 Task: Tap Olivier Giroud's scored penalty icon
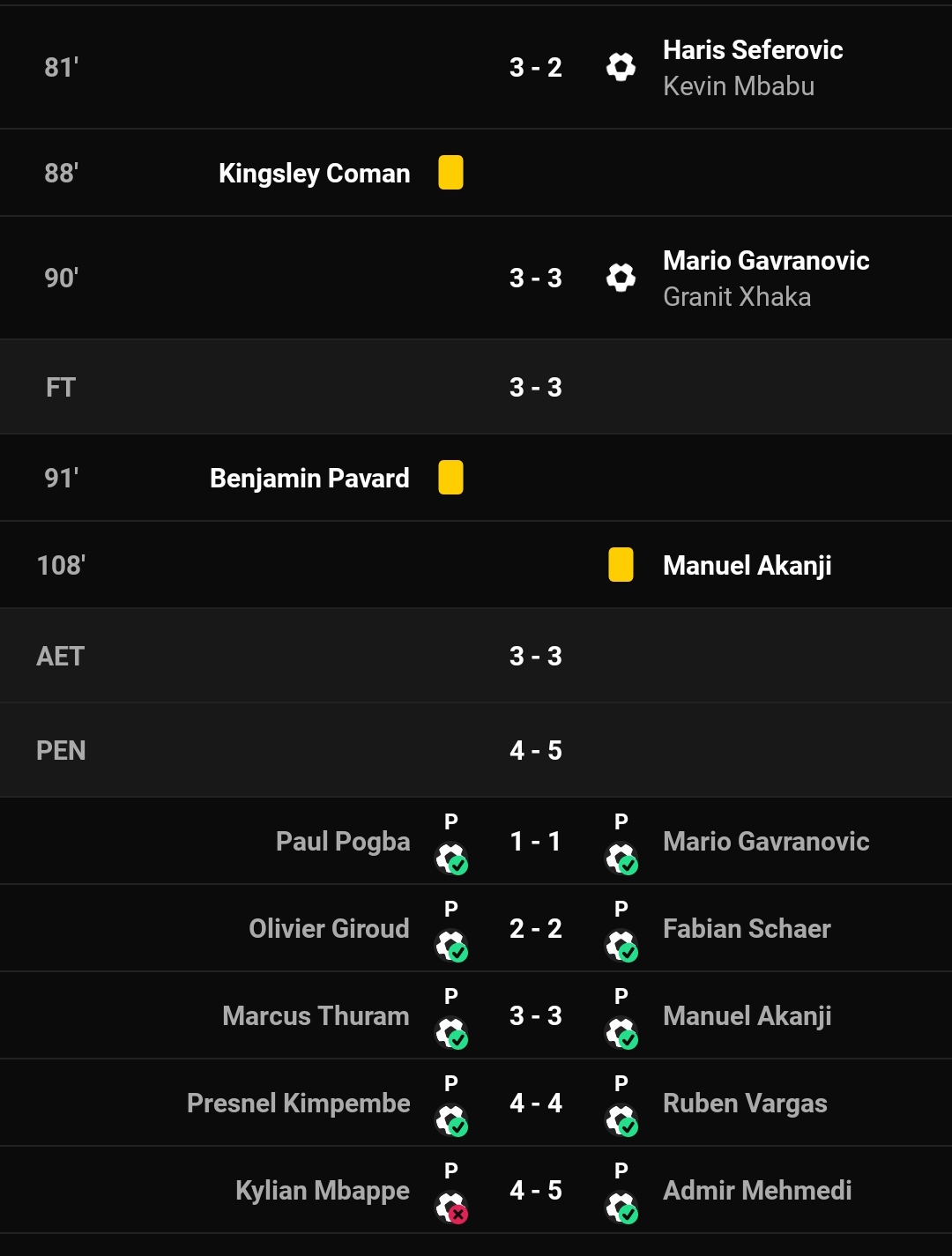(451, 946)
